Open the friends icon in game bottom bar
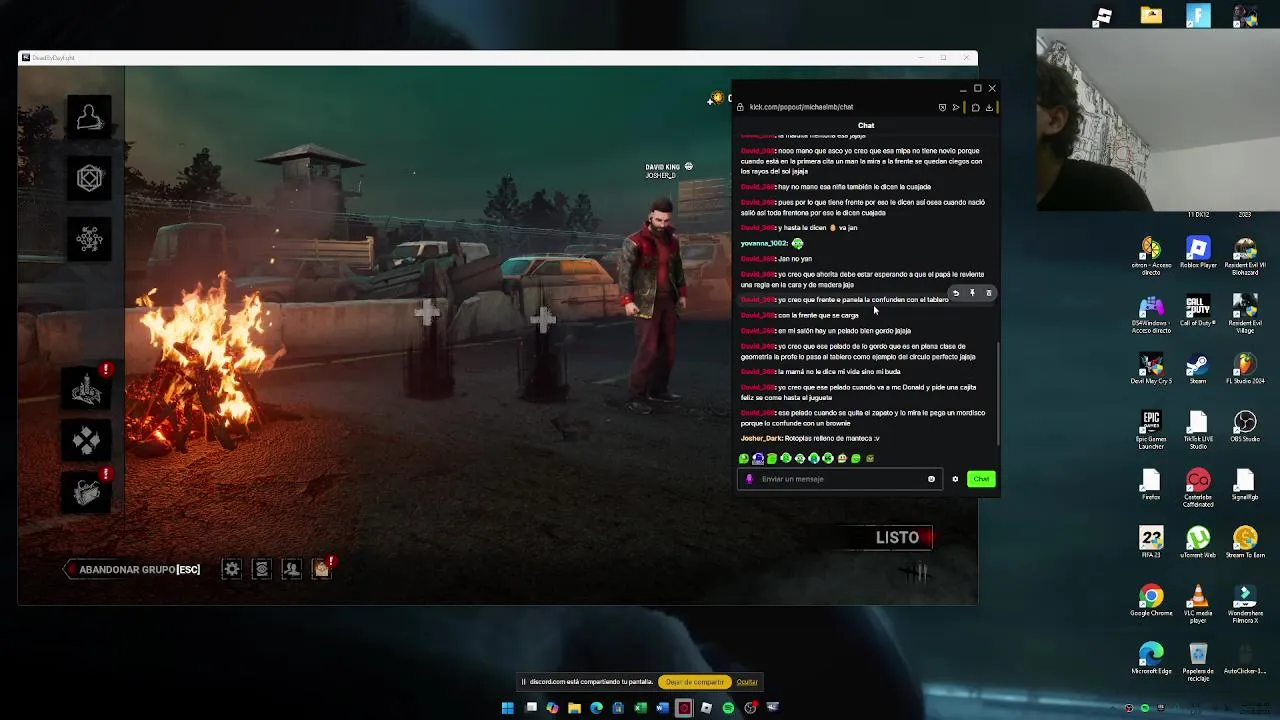Image resolution: width=1280 pixels, height=720 pixels. 291,569
